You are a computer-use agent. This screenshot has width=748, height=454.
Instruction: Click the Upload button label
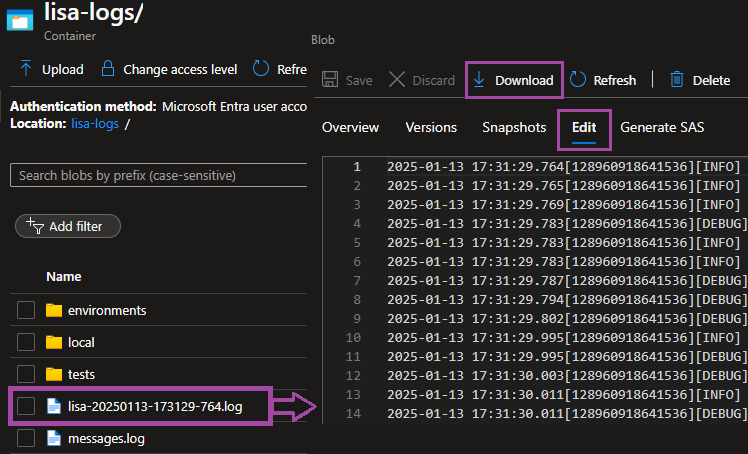point(62,70)
